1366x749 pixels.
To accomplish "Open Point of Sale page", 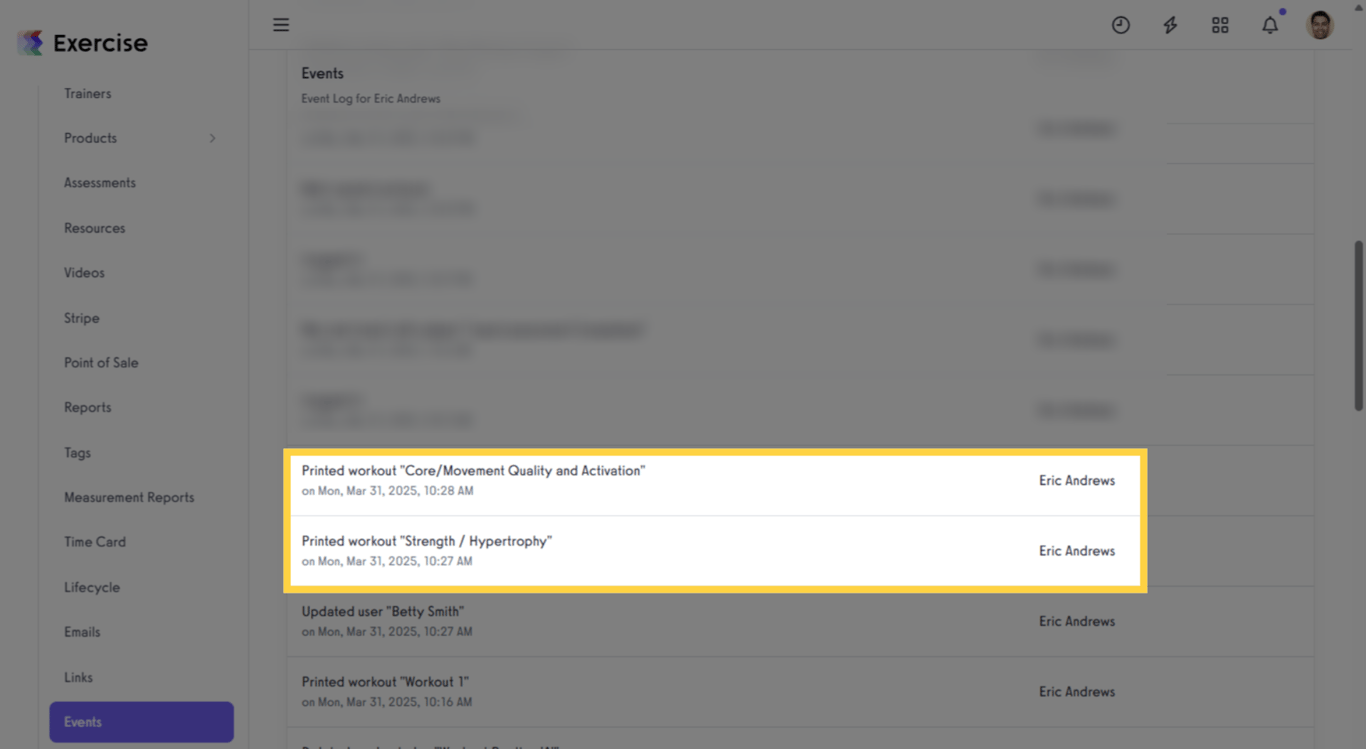I will coord(101,363).
